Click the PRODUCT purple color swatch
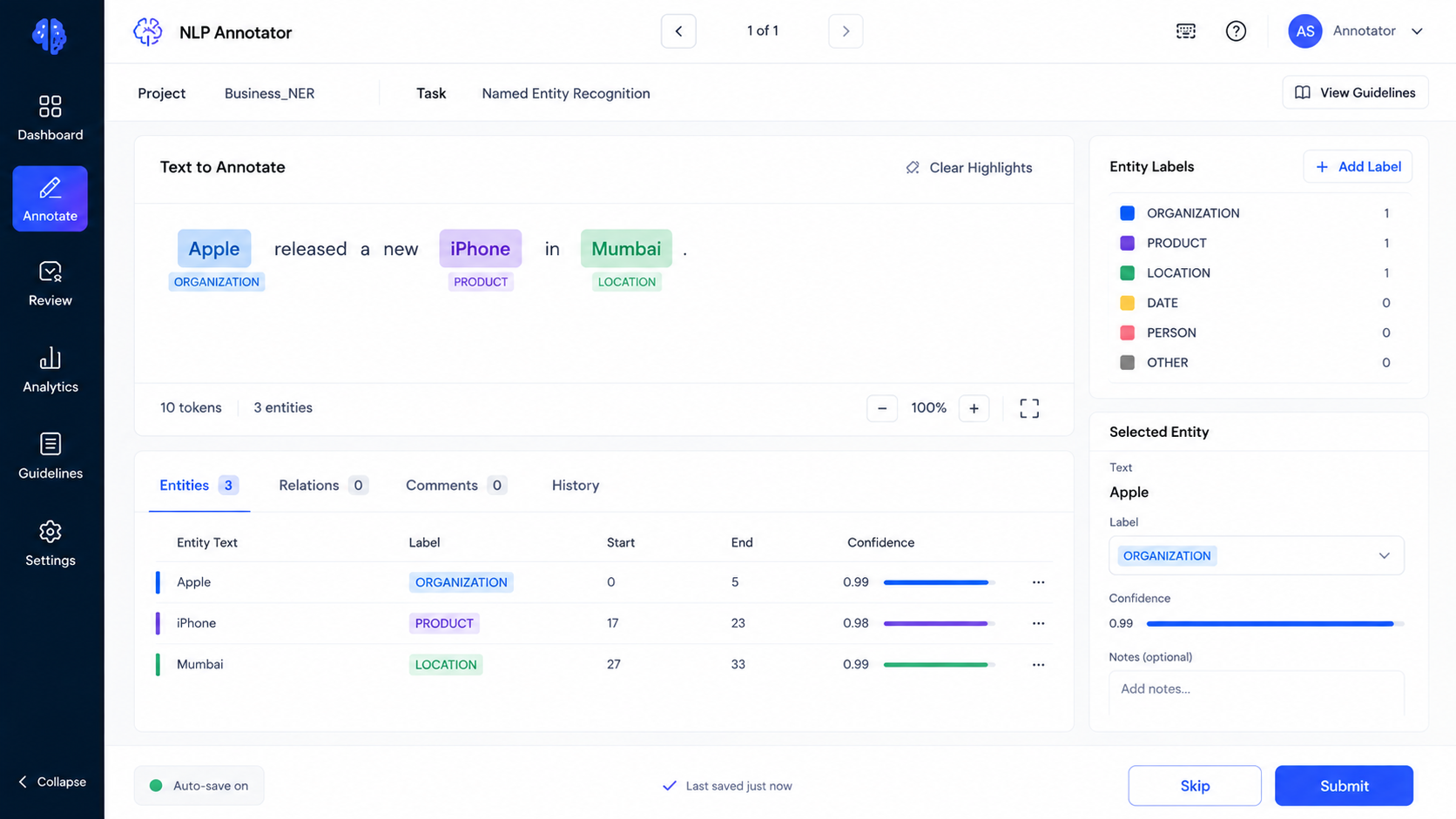The image size is (1456, 819). tap(1127, 243)
